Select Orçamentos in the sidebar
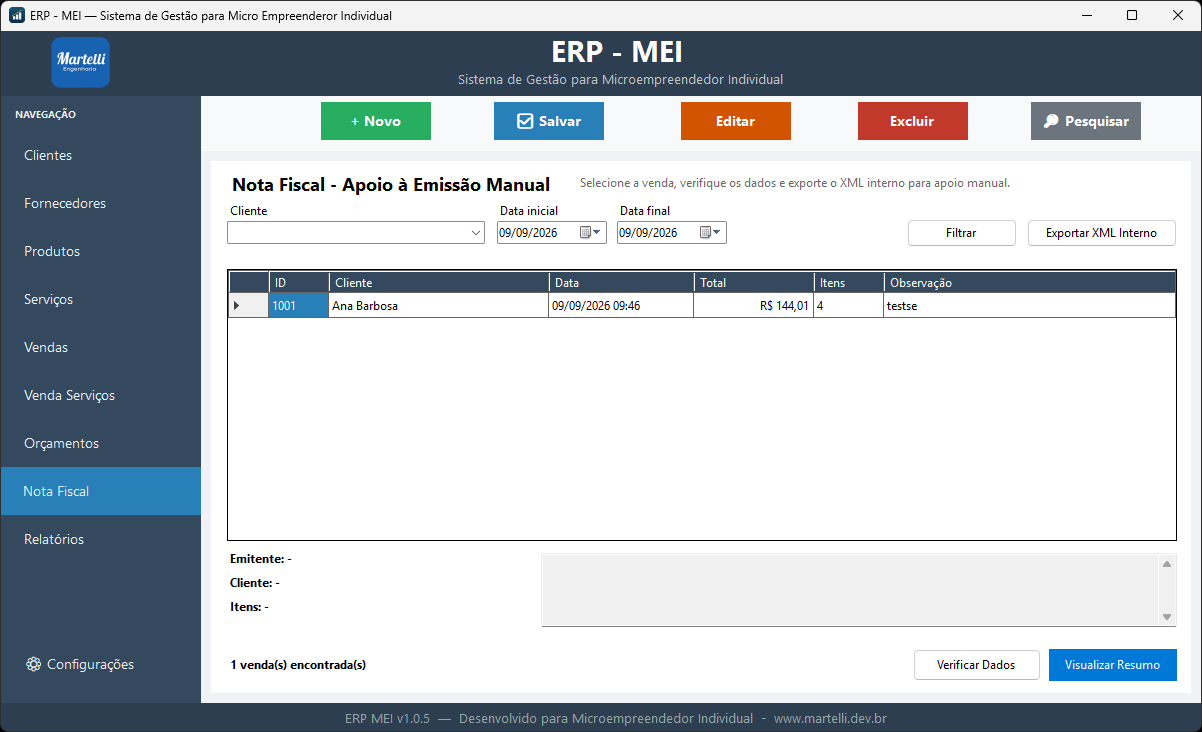The image size is (1202, 732). pyautogui.click(x=100, y=443)
